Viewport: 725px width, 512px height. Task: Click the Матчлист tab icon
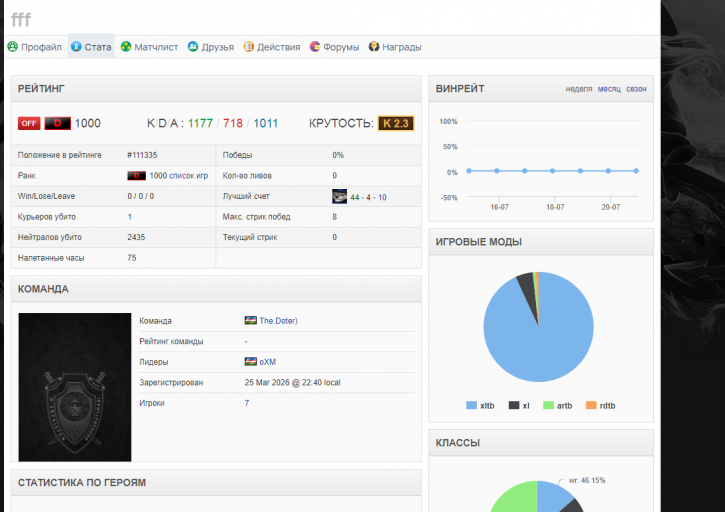coord(126,46)
